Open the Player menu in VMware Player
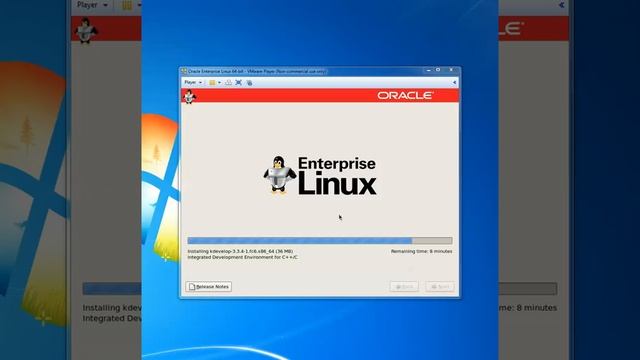The width and height of the screenshot is (640, 360). [x=193, y=82]
